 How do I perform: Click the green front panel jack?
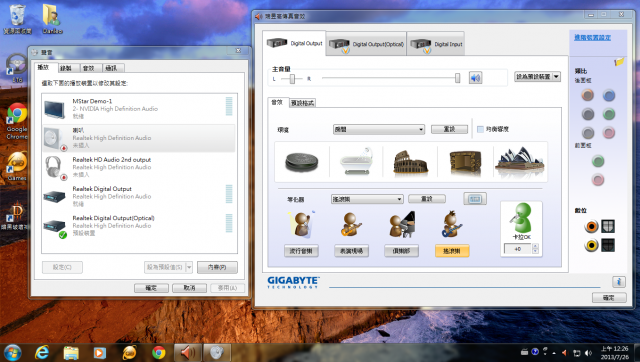[598, 161]
